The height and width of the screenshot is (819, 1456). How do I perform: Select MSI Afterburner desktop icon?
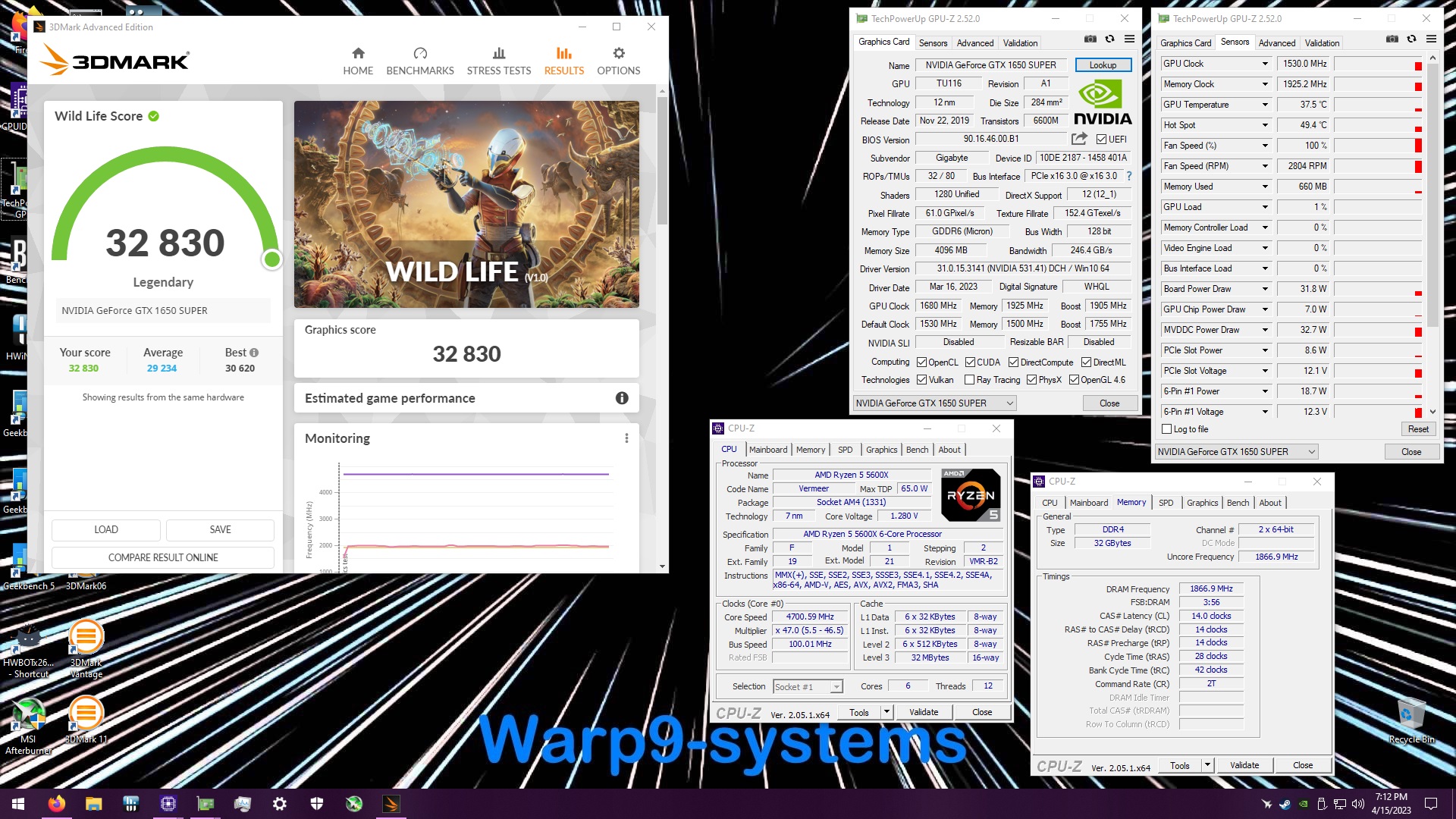coord(28,726)
